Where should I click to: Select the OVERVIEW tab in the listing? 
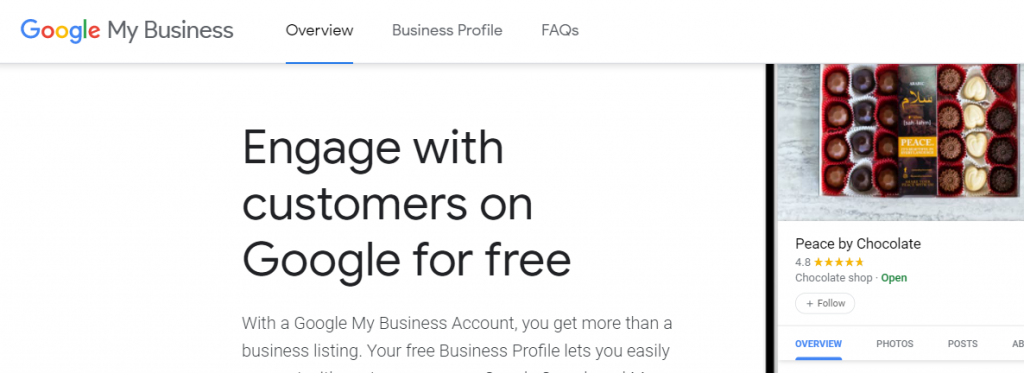tap(818, 344)
